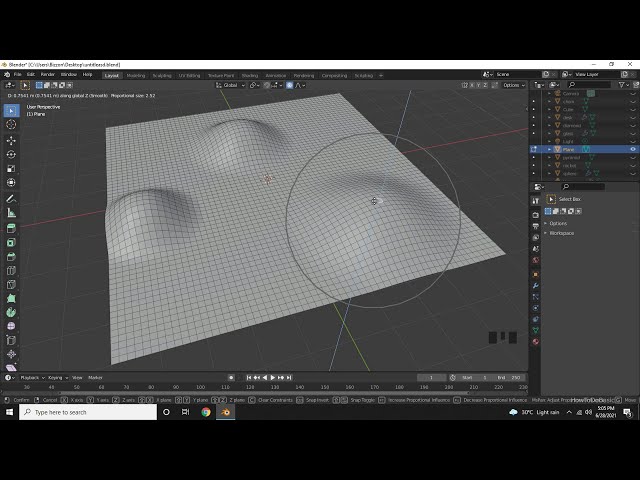640x480 pixels.
Task: Open the File menu
Action: (18, 75)
